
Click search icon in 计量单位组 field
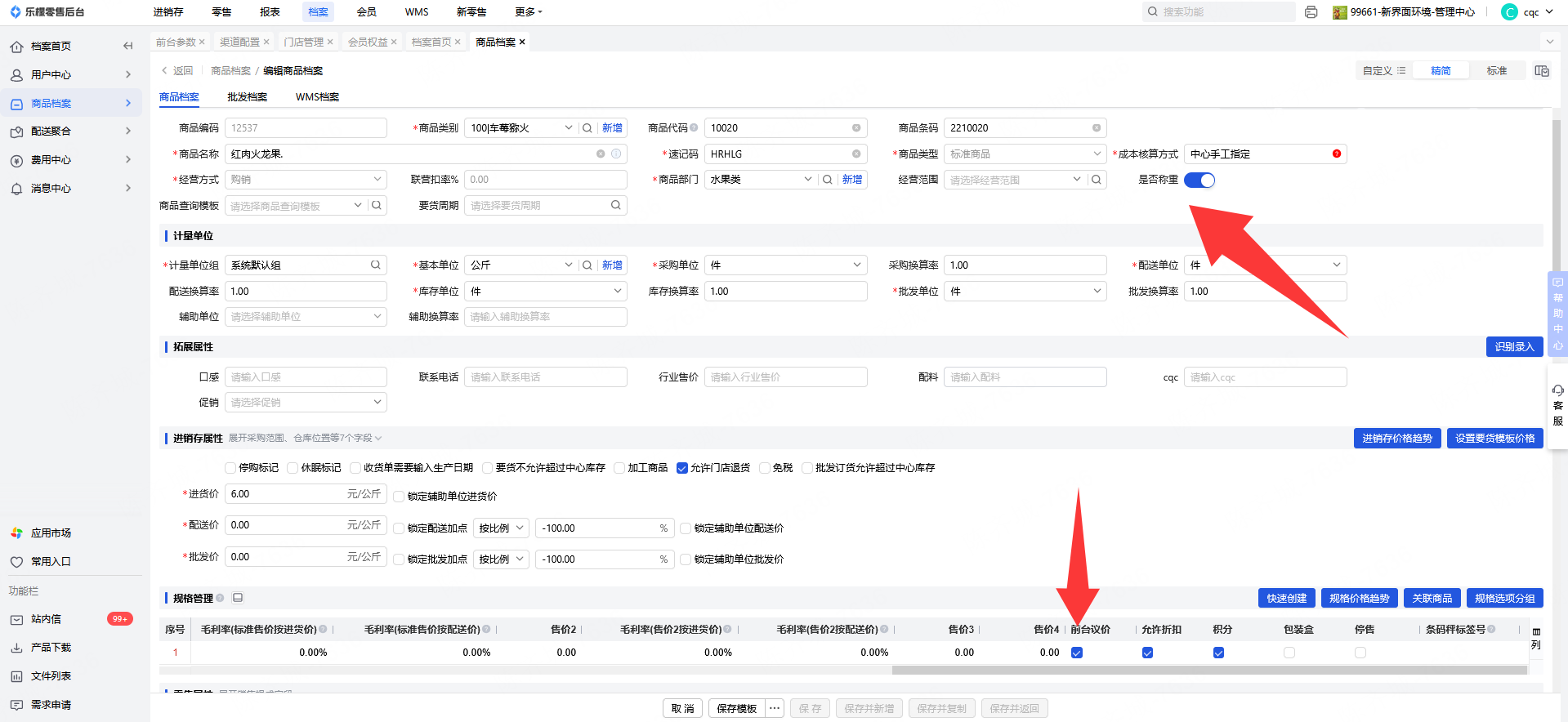(376, 265)
